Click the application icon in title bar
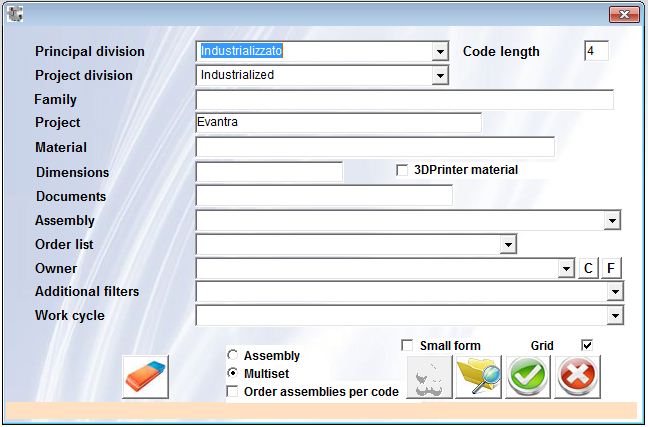648x427 pixels. [x=15, y=14]
